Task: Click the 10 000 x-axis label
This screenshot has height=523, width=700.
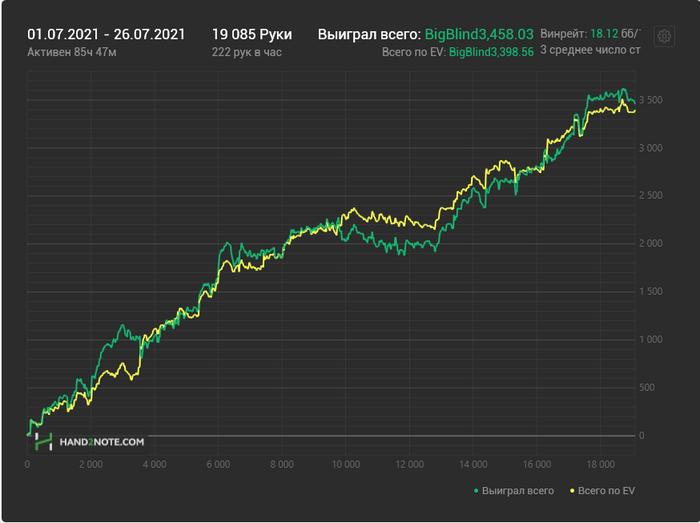Action: click(x=346, y=465)
